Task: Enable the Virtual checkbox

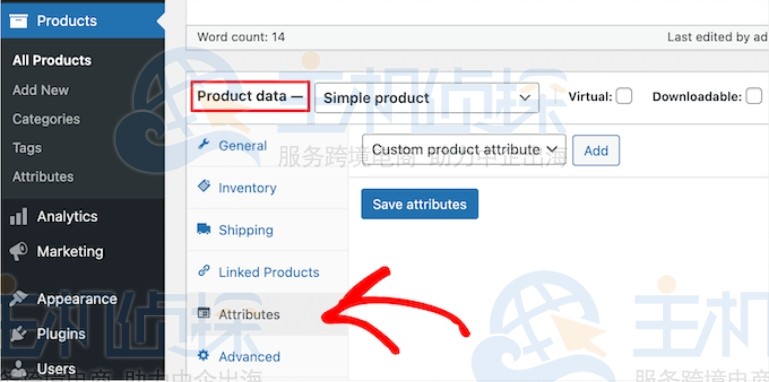Action: (x=624, y=96)
